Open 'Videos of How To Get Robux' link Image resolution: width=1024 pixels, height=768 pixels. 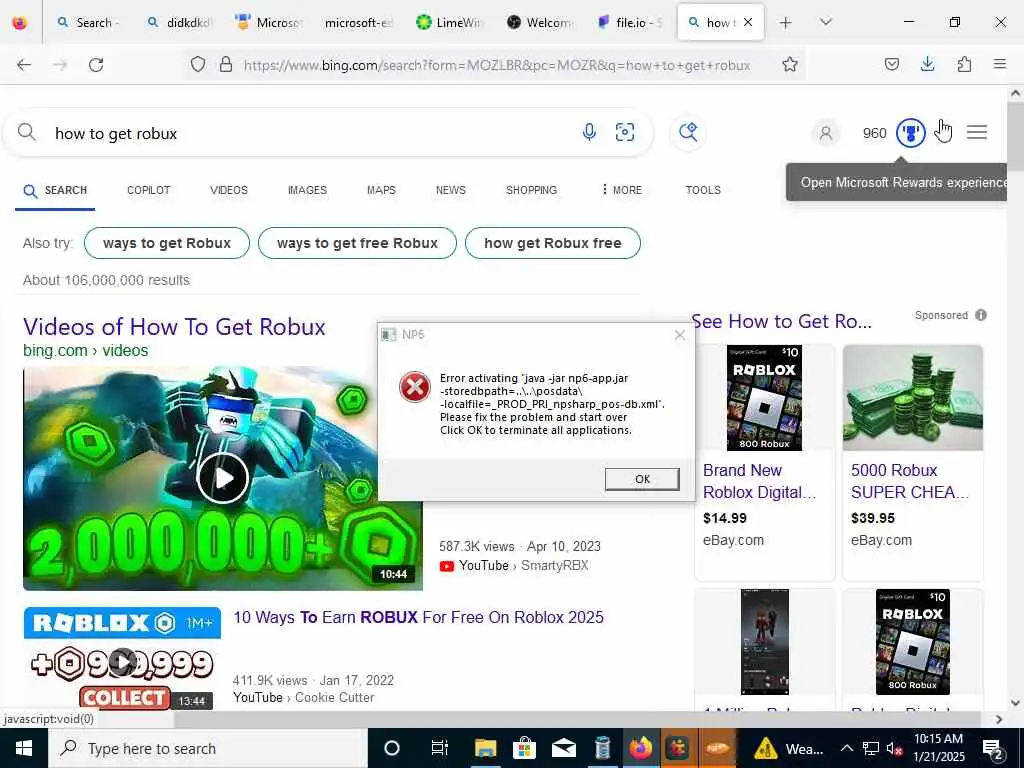(174, 327)
